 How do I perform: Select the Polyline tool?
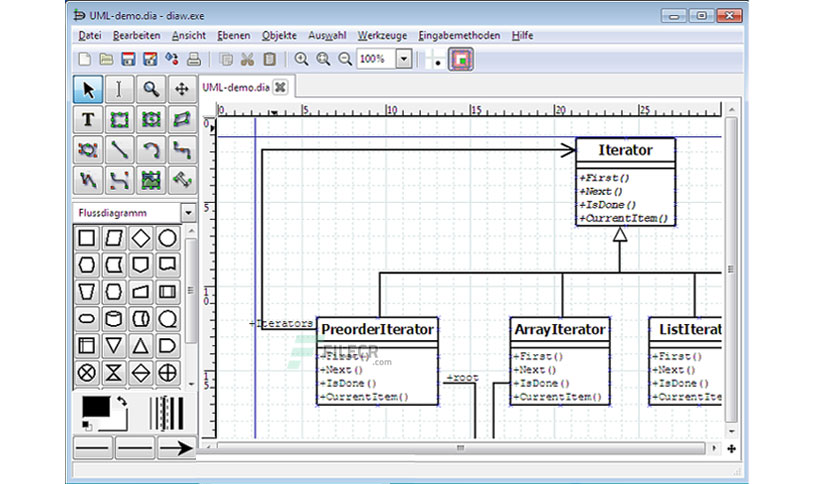point(88,181)
